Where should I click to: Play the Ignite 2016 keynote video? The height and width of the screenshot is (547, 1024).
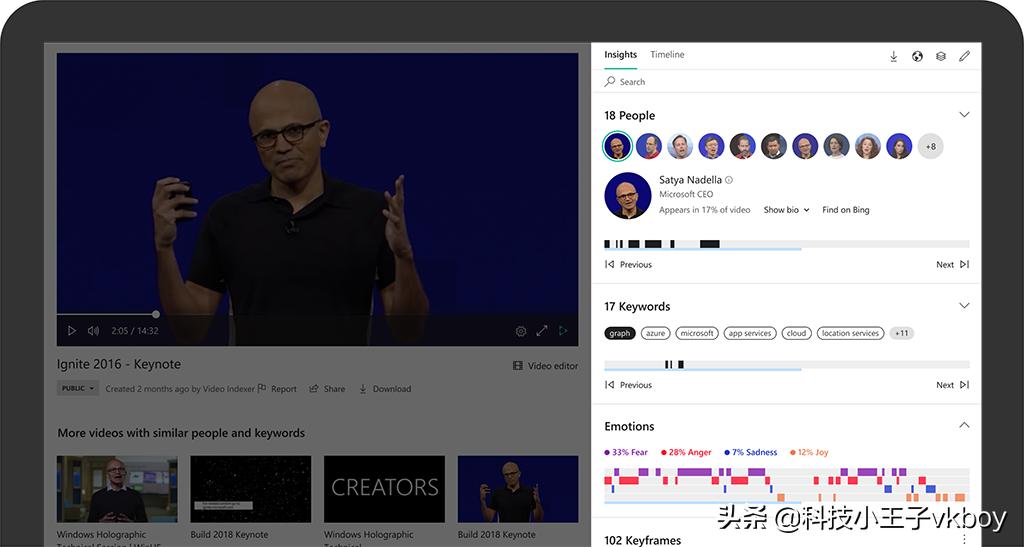click(72, 331)
